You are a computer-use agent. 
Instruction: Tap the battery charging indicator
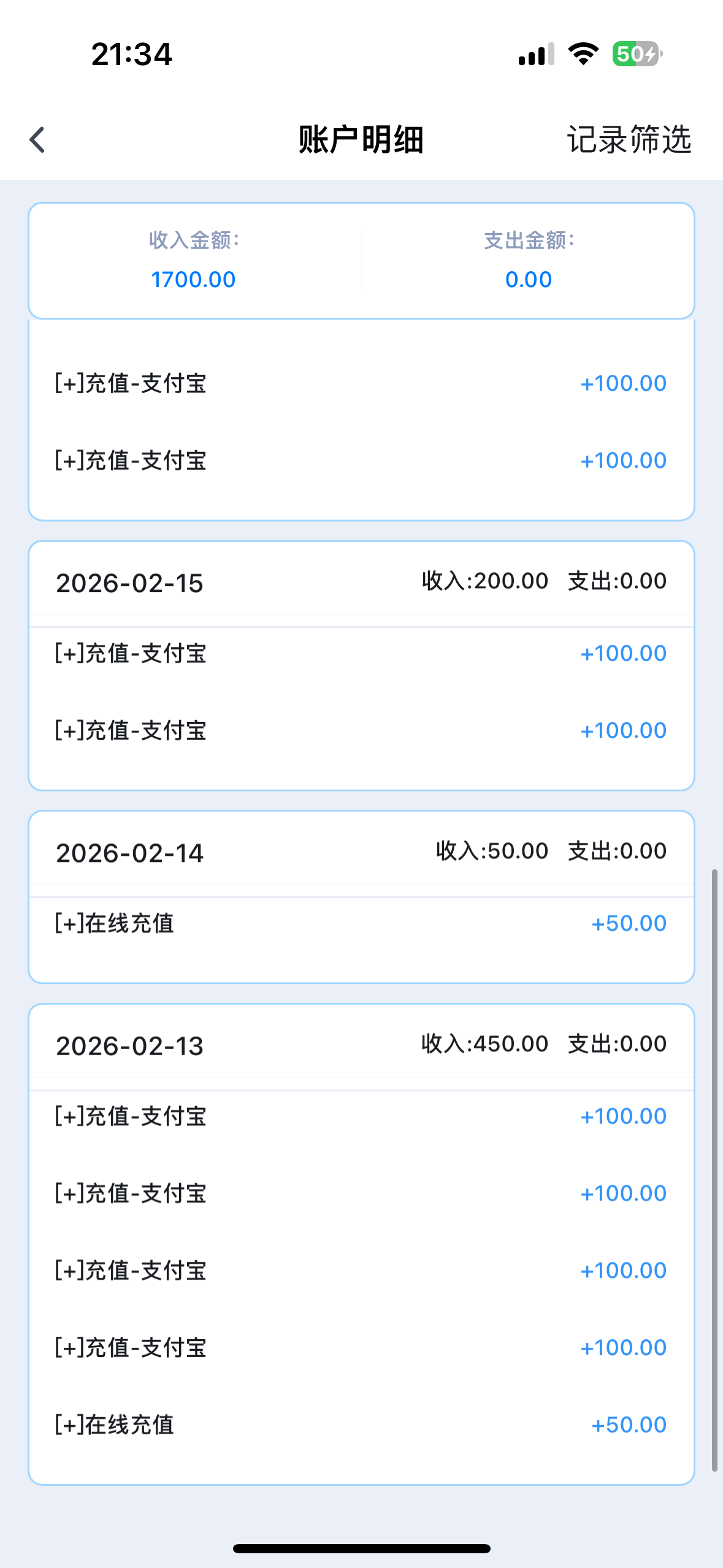(x=637, y=54)
